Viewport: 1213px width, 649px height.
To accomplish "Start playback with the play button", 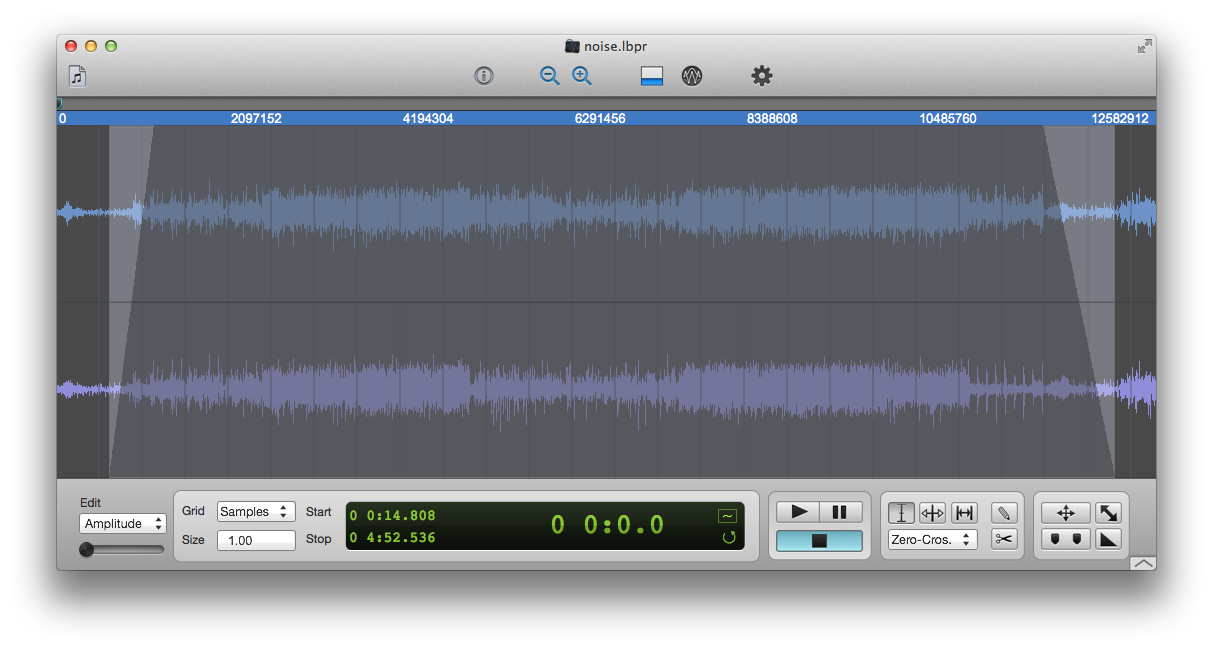I will [798, 512].
